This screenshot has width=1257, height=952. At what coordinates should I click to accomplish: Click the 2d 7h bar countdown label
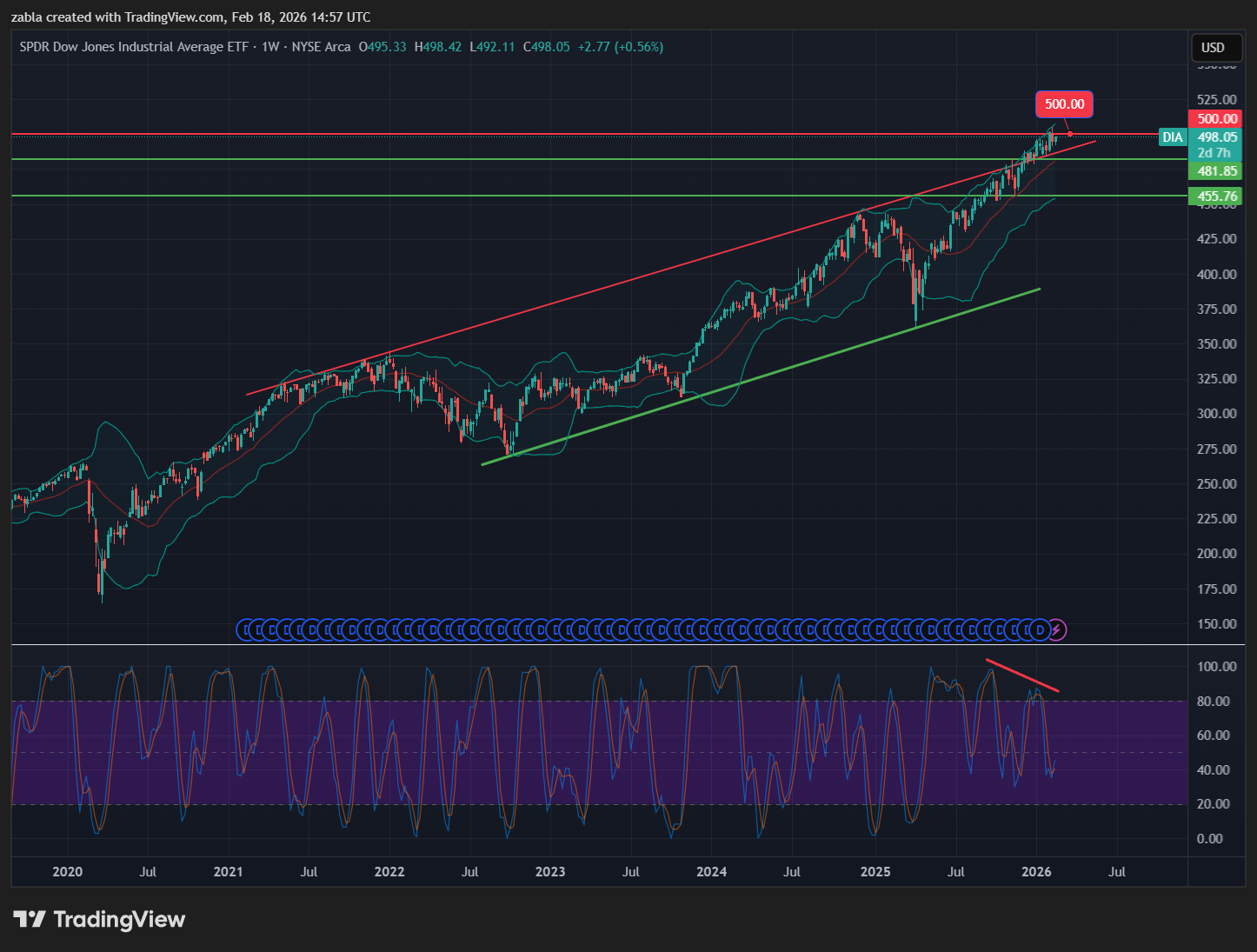pos(1214,153)
